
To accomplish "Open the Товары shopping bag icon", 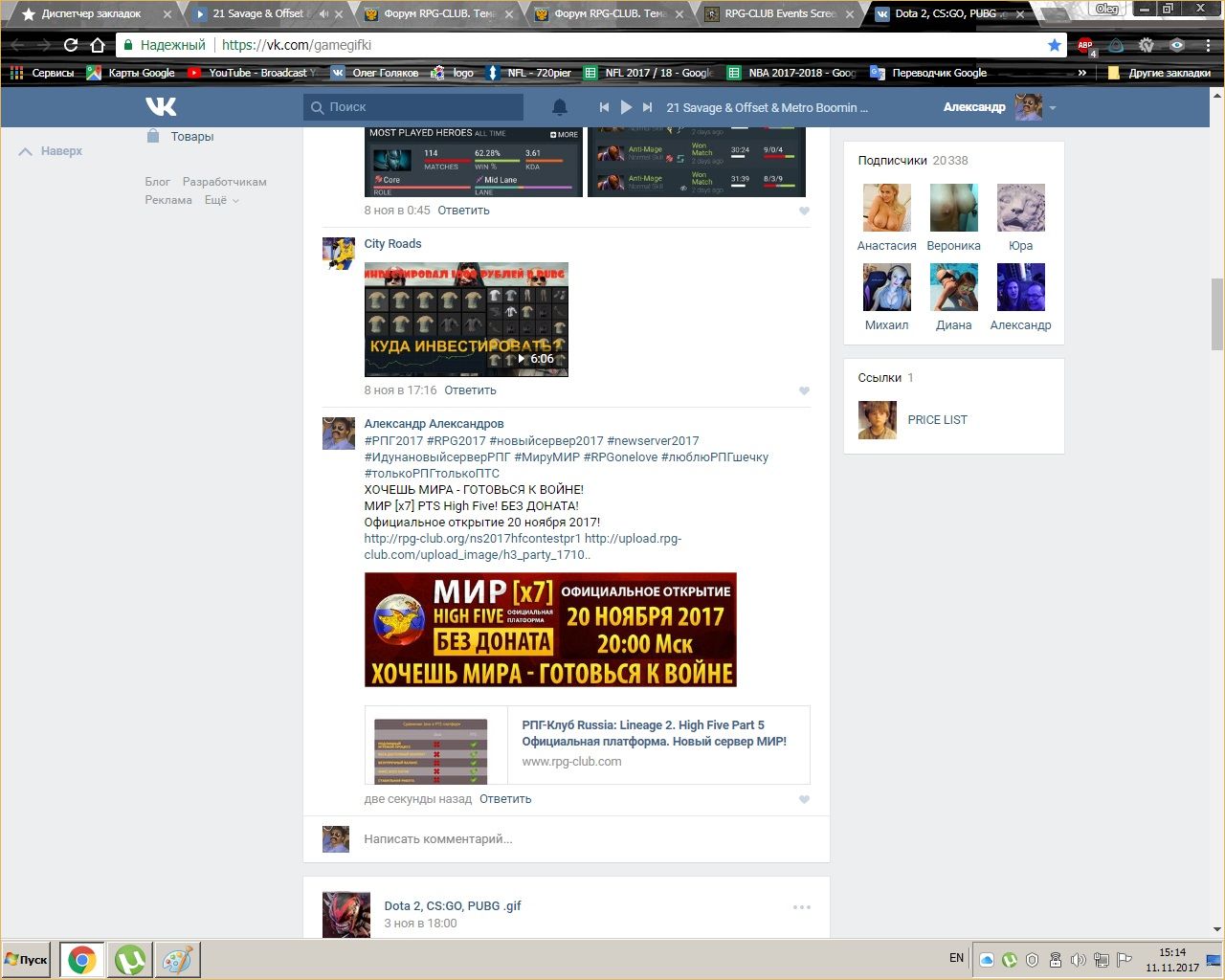I will 153,136.
